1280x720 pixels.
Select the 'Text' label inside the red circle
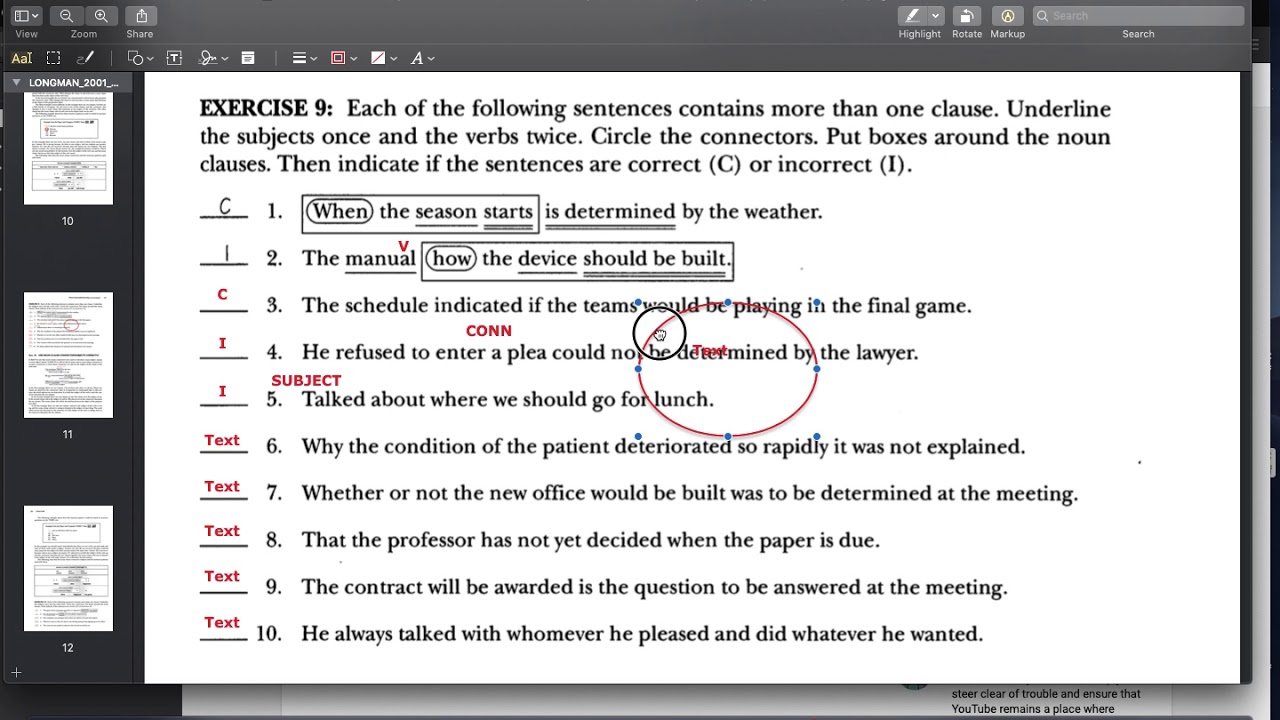pyautogui.click(x=710, y=351)
